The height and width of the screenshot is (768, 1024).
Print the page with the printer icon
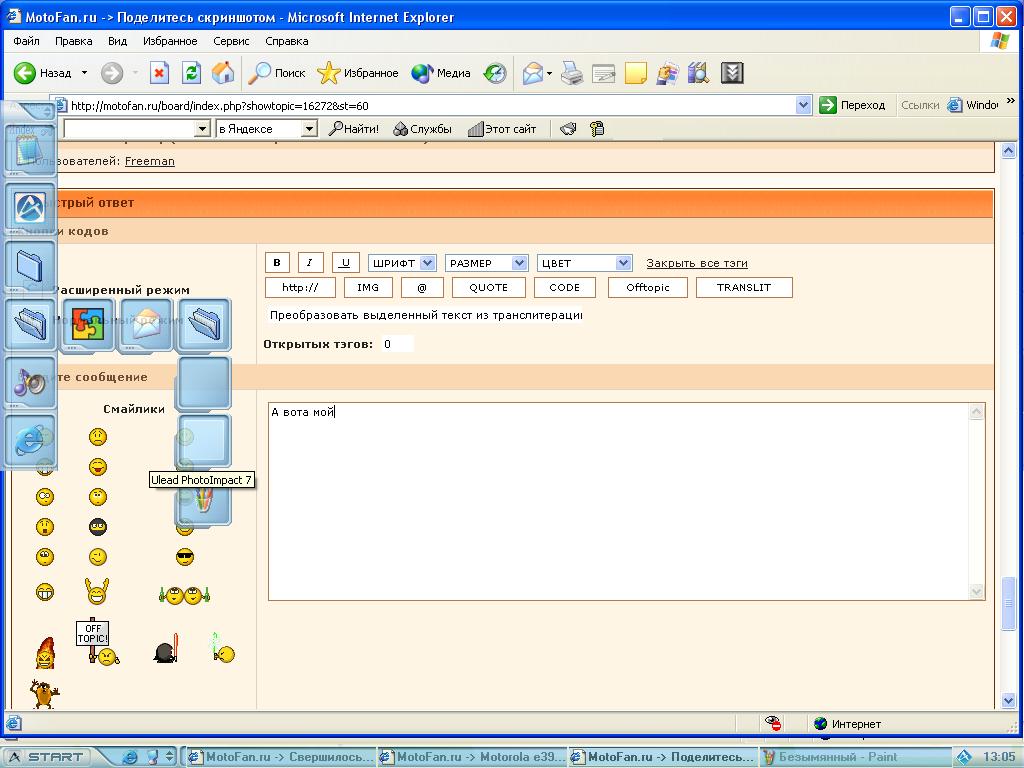(x=572, y=73)
